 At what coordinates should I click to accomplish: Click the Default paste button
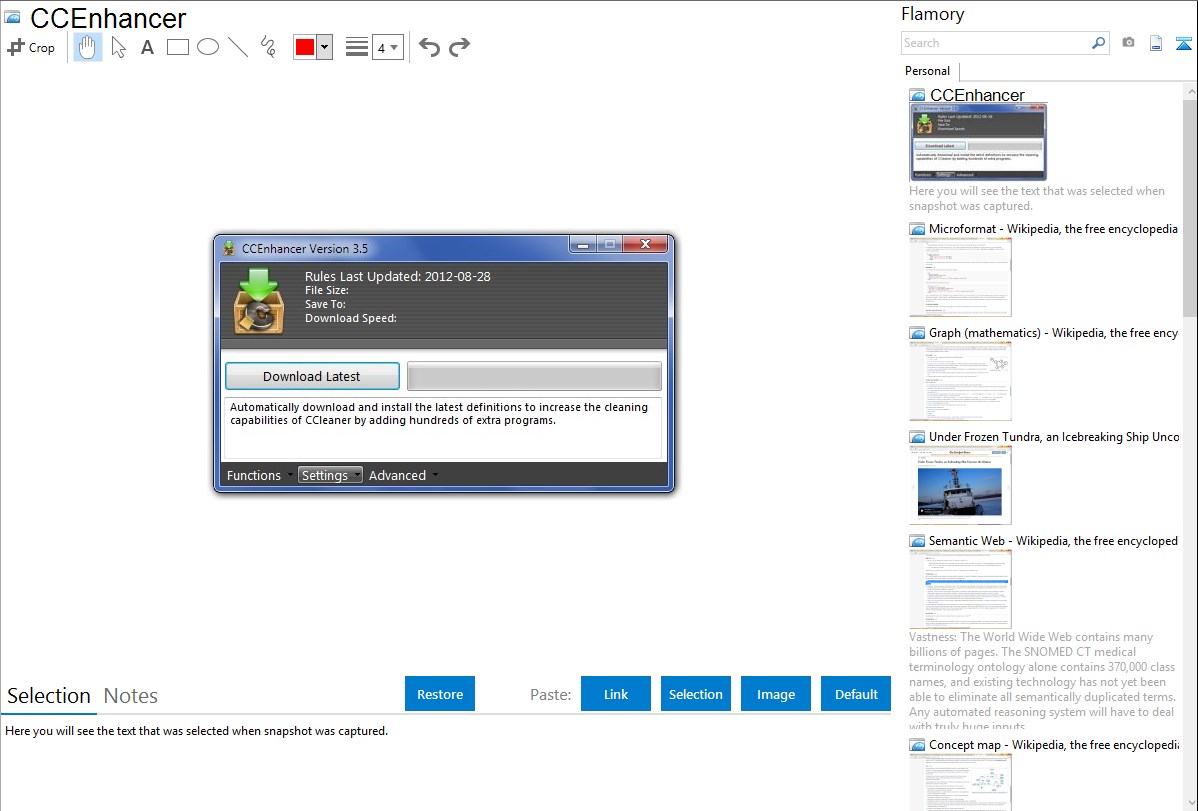856,694
